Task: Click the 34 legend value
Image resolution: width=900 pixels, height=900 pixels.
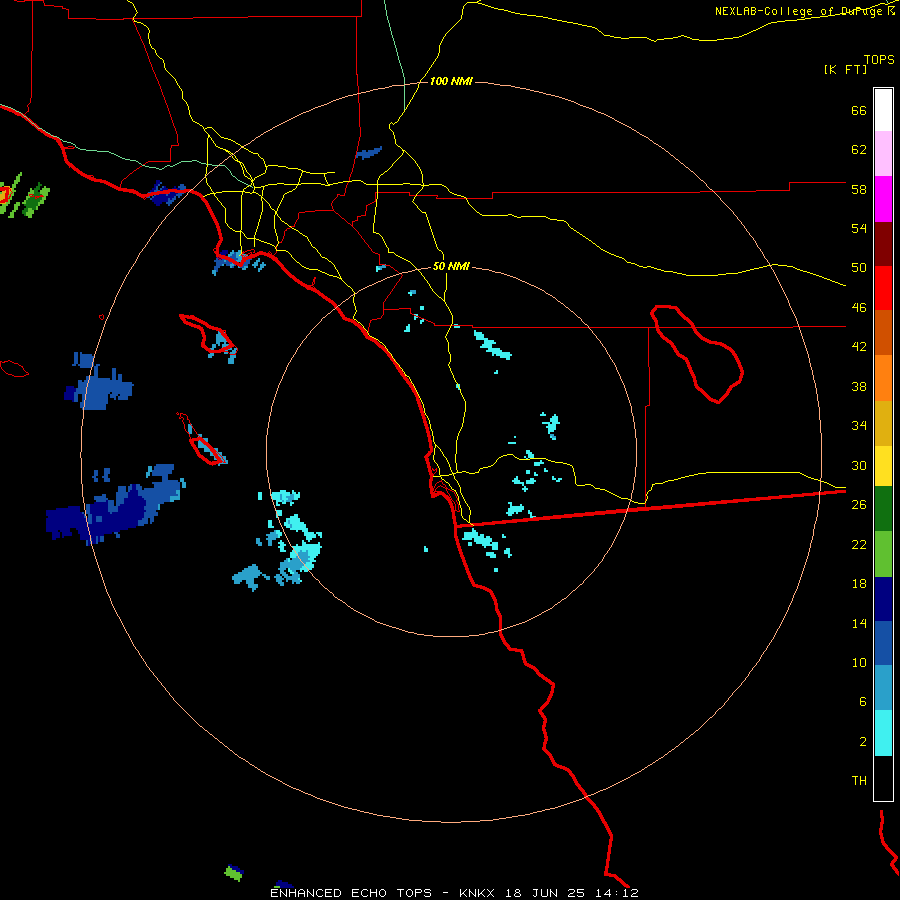Action: tap(859, 425)
